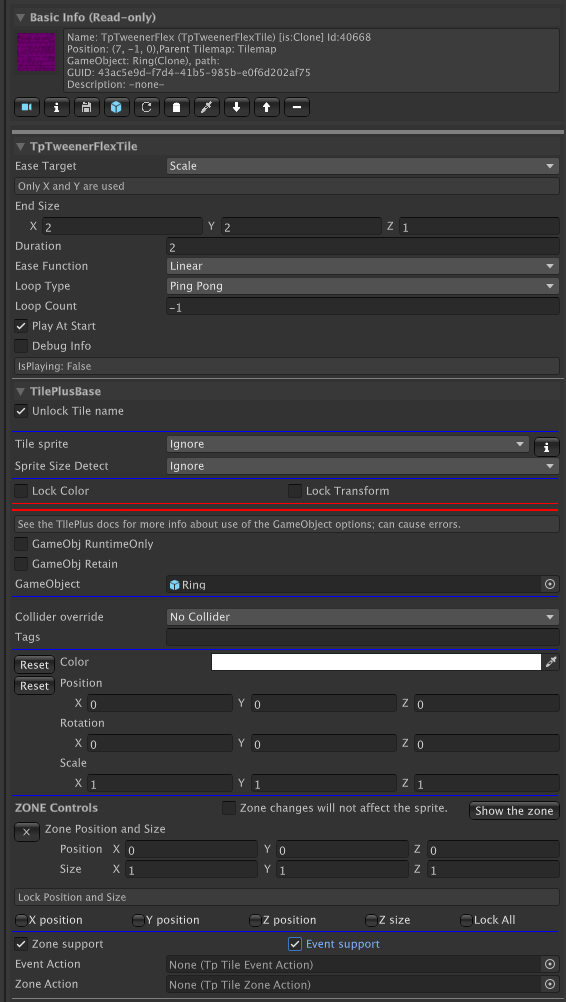Open the Ease Target dropdown

362,166
